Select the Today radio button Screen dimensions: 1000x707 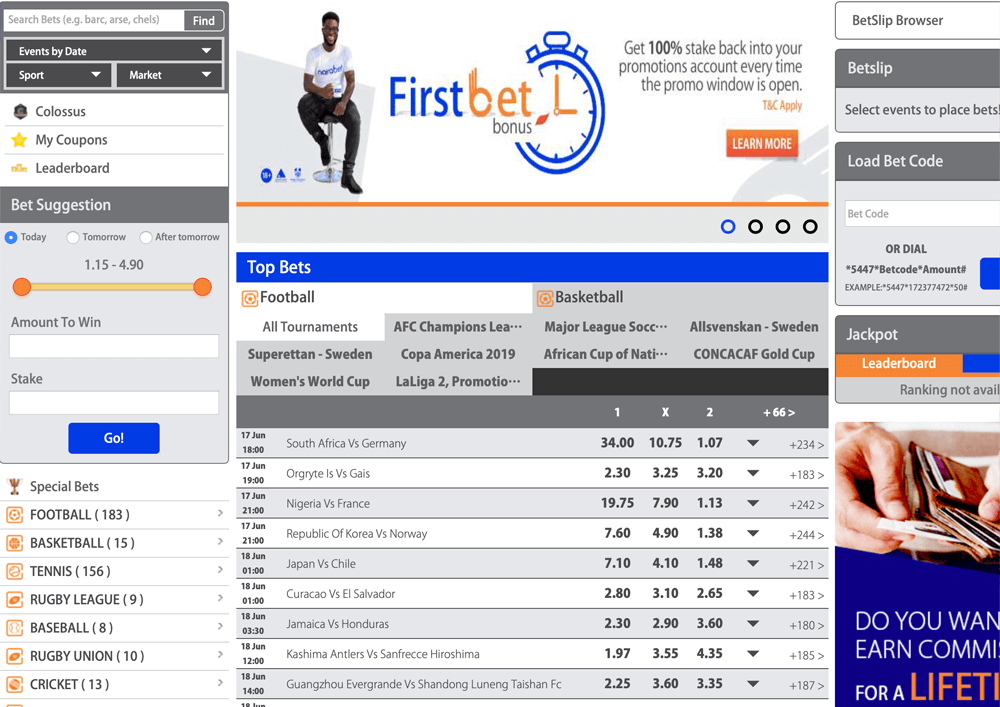11,237
